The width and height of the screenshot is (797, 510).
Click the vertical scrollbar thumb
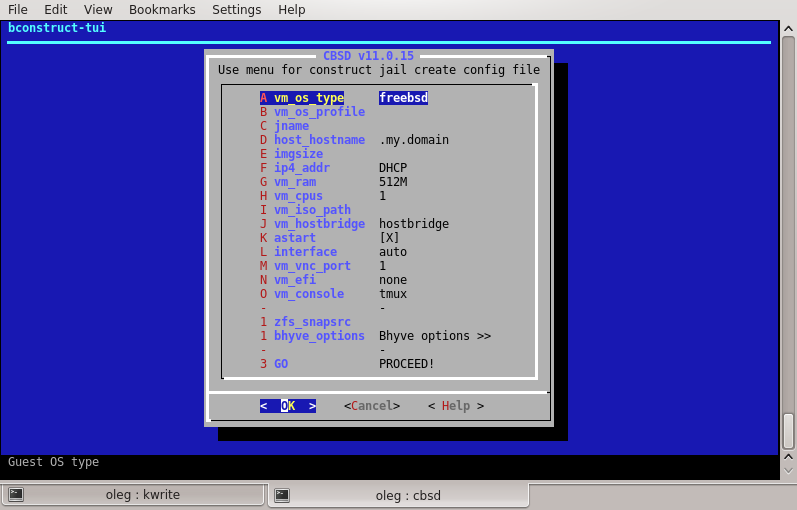point(788,431)
